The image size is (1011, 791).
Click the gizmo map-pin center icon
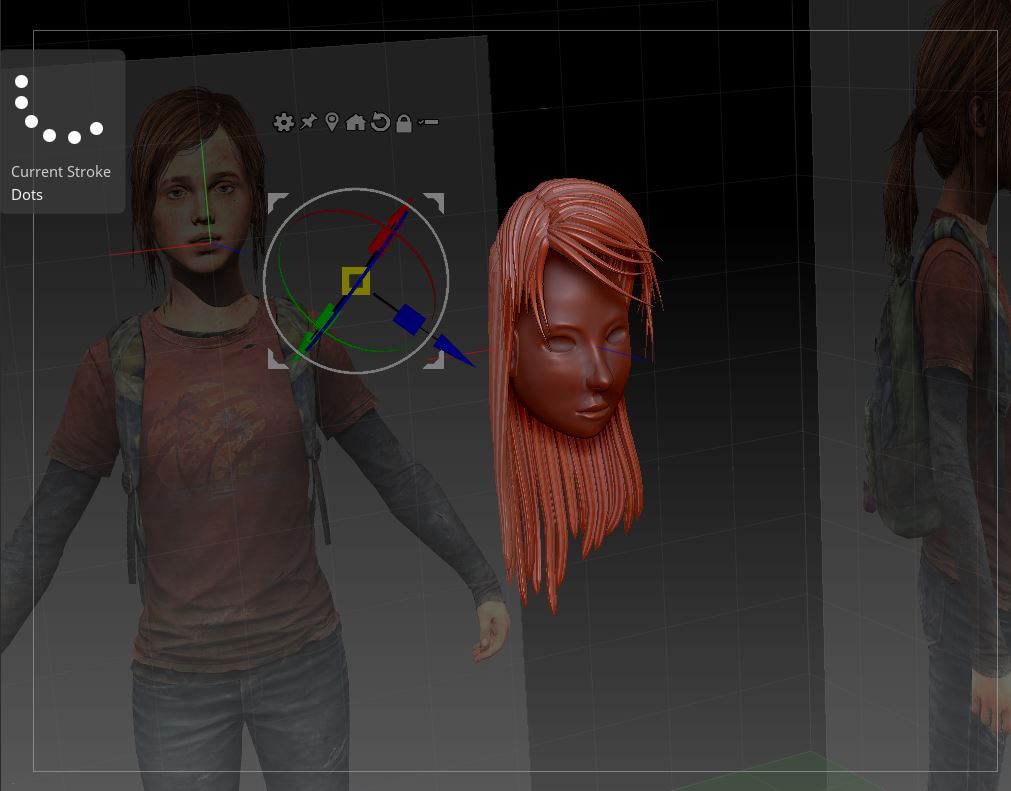tap(331, 122)
